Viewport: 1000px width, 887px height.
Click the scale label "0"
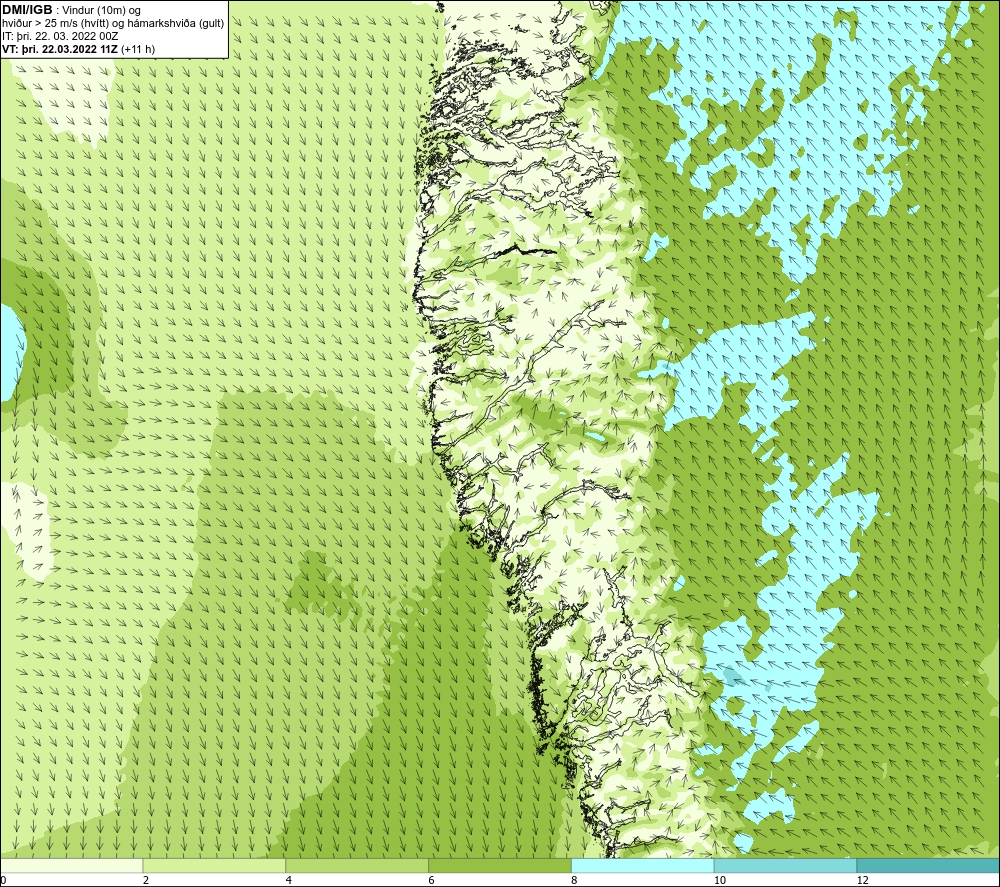[3, 881]
